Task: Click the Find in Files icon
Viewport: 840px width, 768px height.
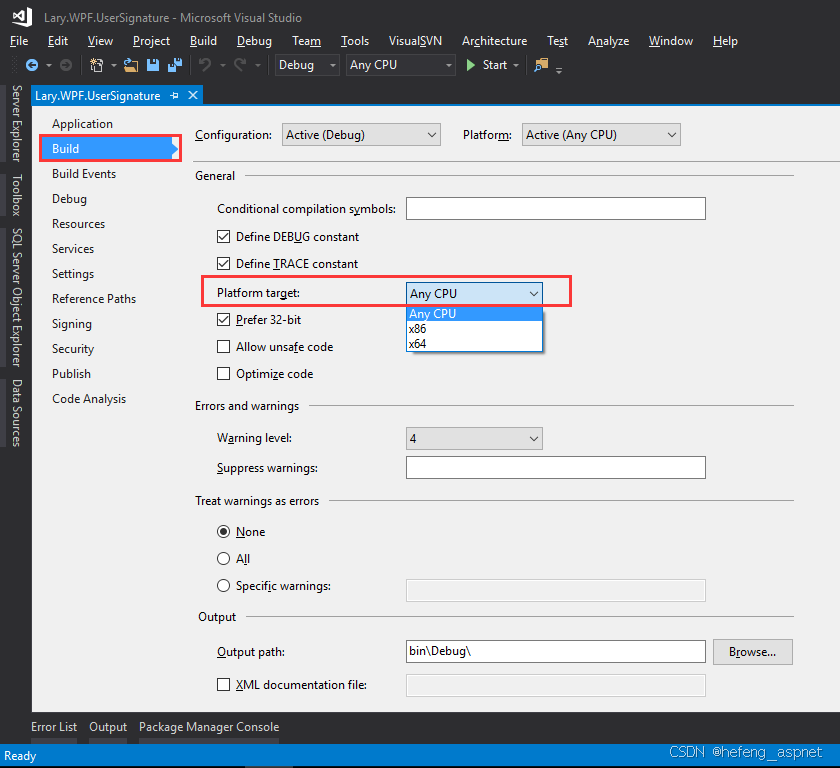Action: 541,65
